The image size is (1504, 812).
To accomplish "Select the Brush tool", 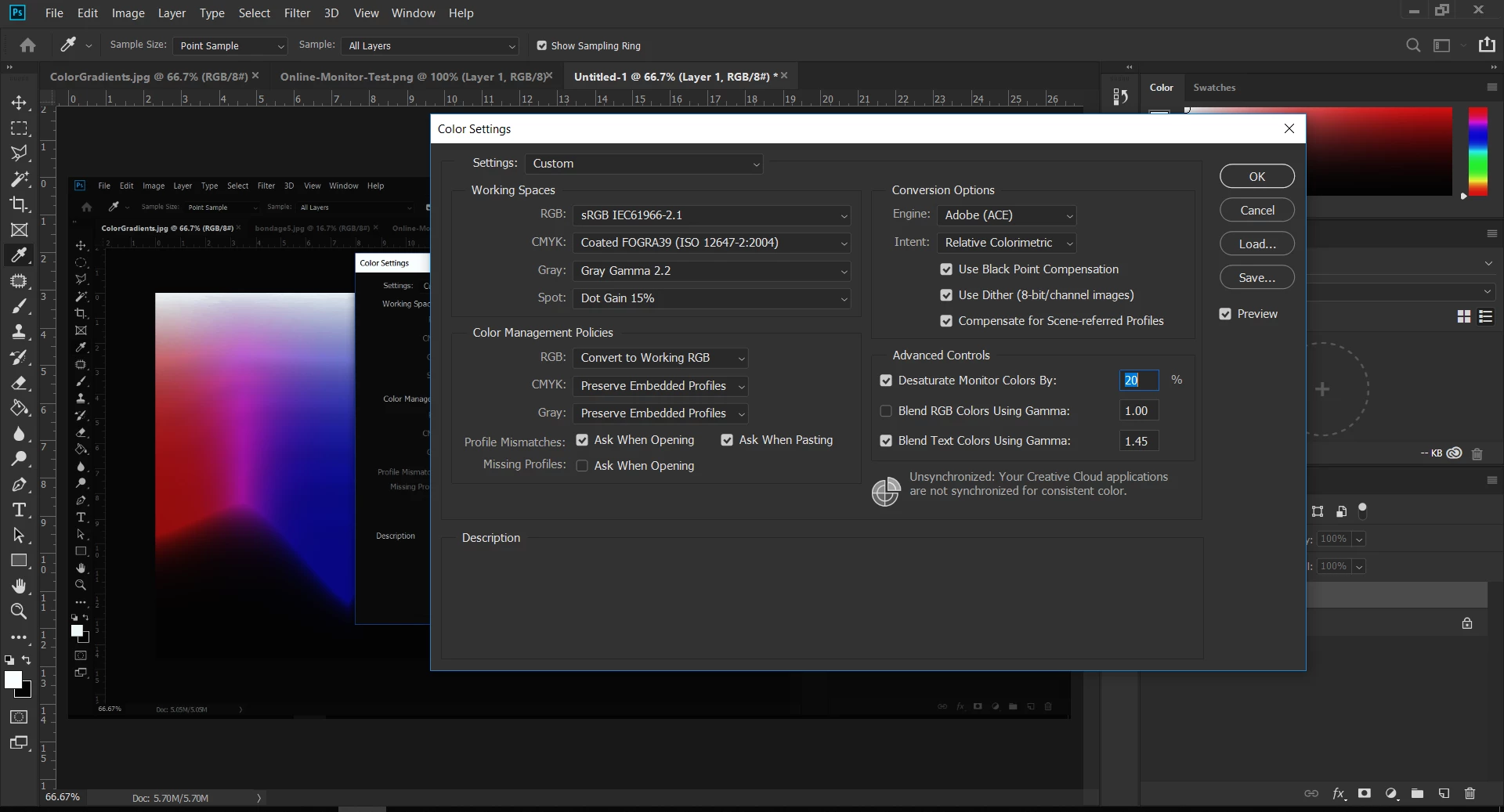I will click(x=19, y=306).
